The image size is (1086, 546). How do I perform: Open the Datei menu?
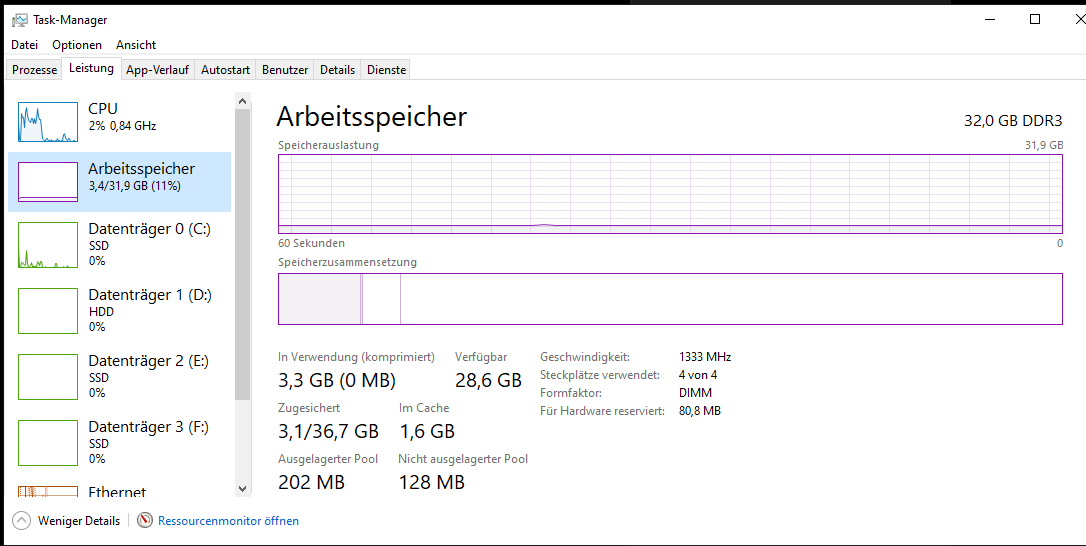[x=24, y=45]
